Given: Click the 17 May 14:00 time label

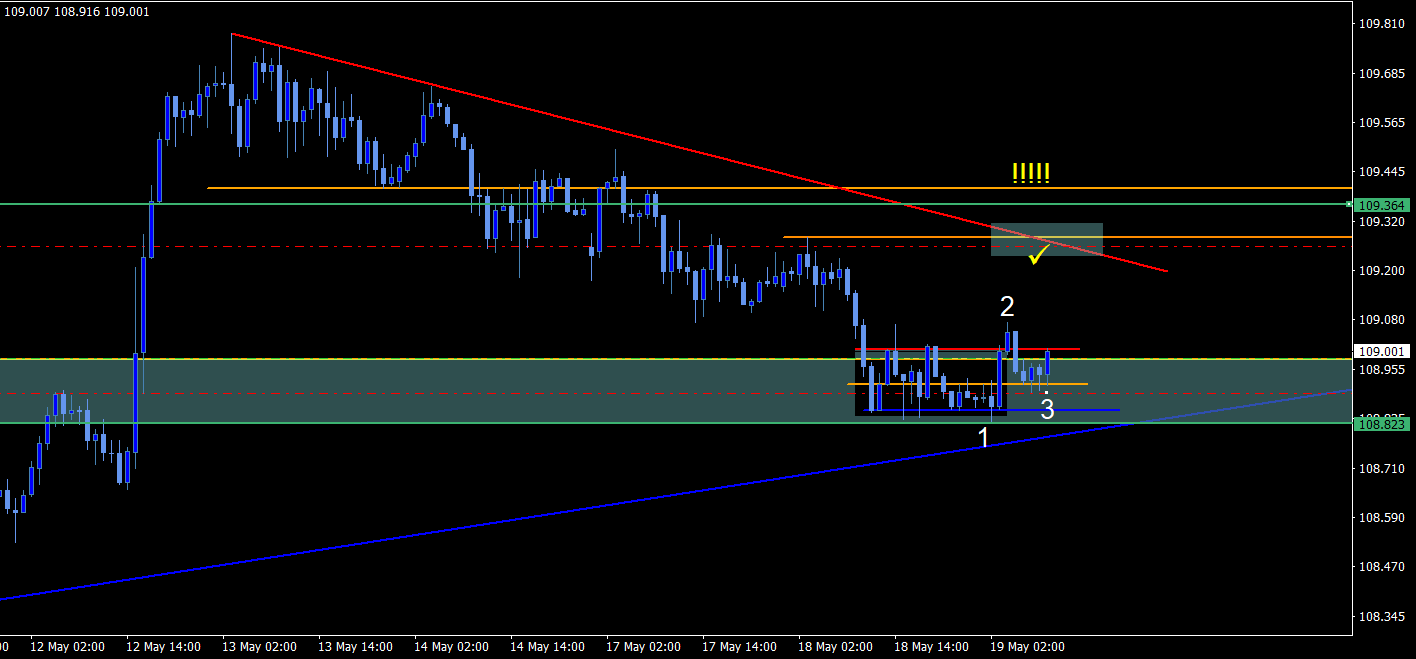Looking at the screenshot, I should pos(739,647).
